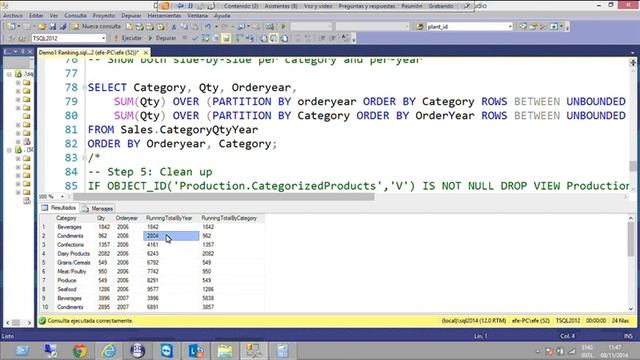Click the find-in-files icon beside plant_id box

[420, 27]
